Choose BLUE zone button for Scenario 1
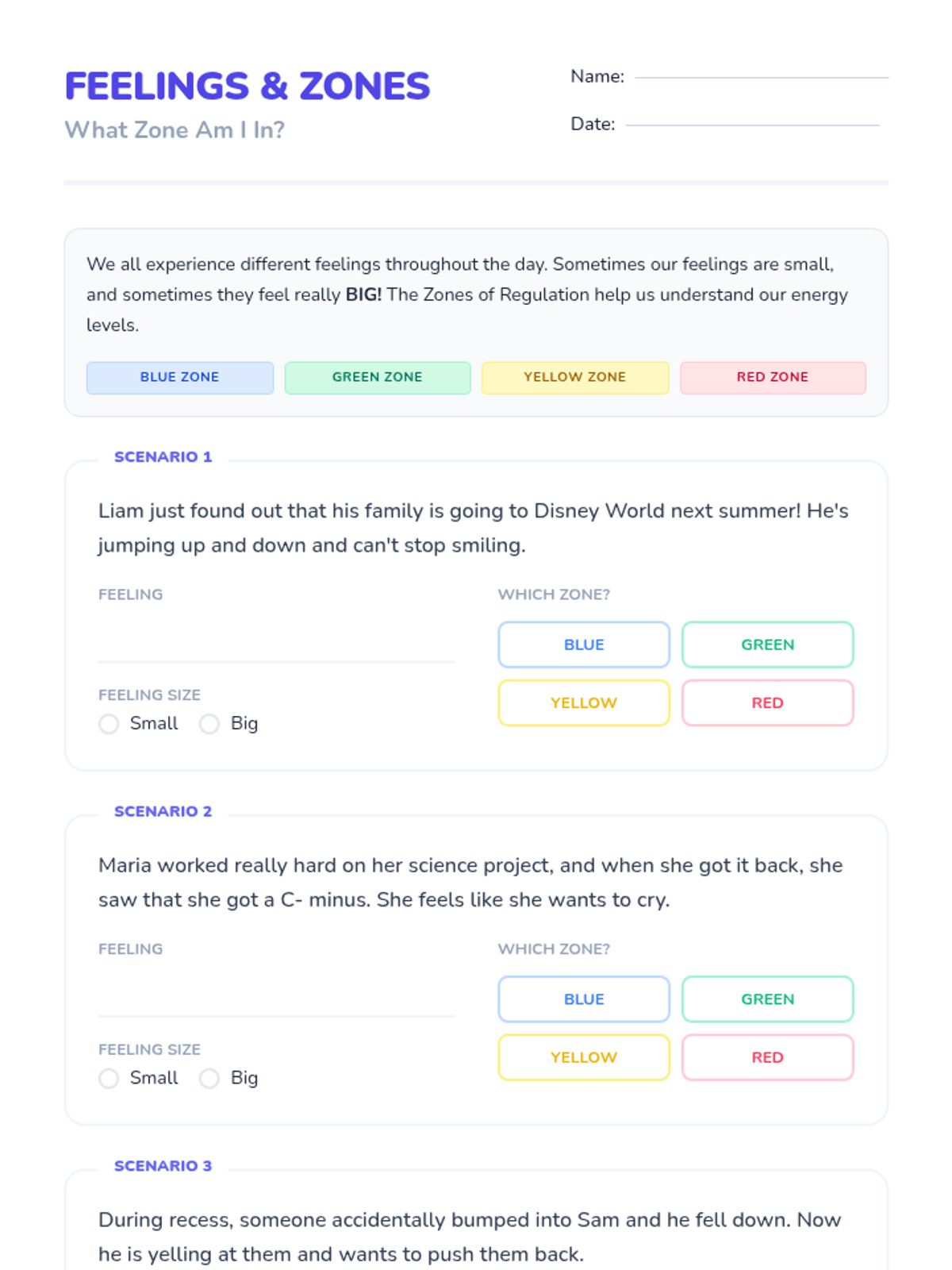The image size is (952, 1270). pyautogui.click(x=584, y=645)
